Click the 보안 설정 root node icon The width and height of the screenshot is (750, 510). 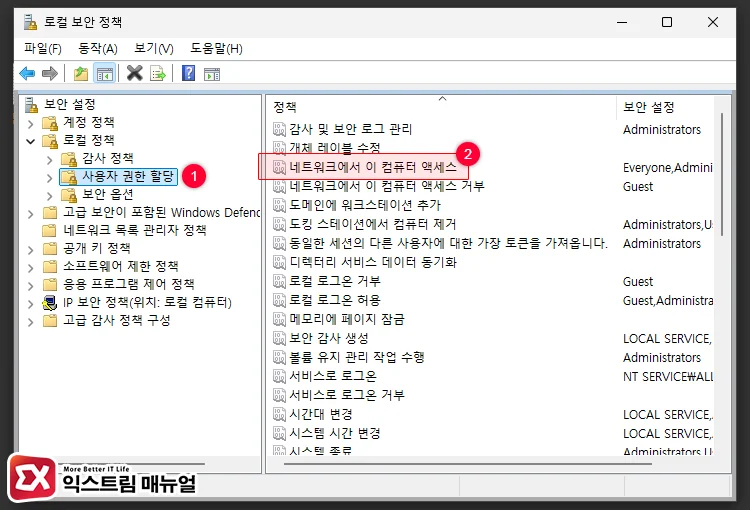point(31,104)
